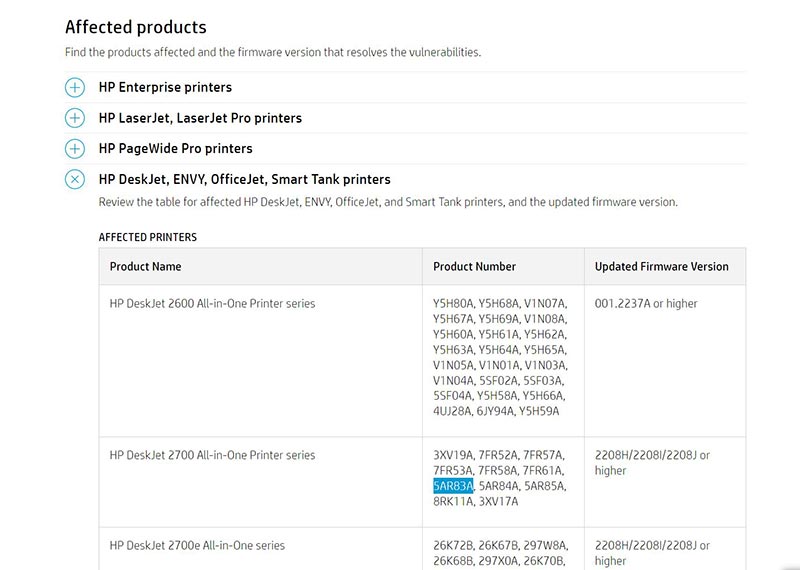Image resolution: width=800 pixels, height=570 pixels.
Task: Click HP DeskJet 2700e All-in-One series
Action: [x=197, y=546]
